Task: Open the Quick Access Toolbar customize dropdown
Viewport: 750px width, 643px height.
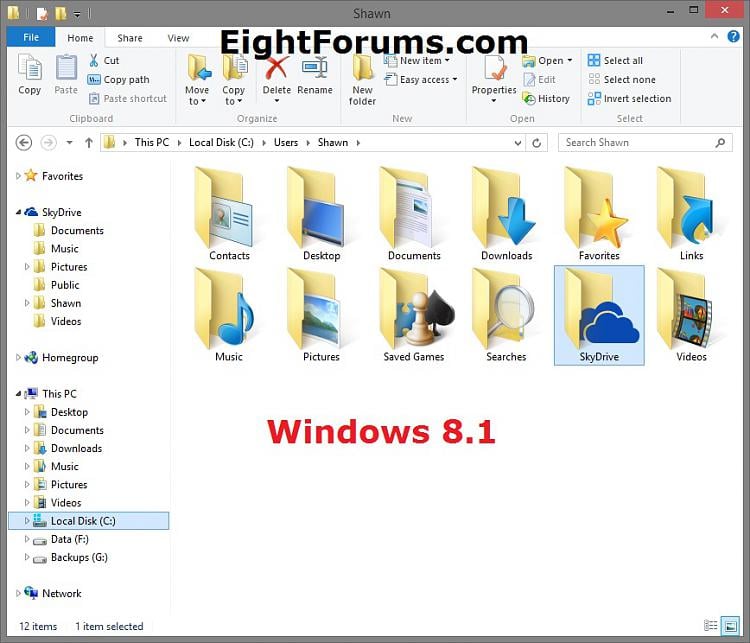Action: pyautogui.click(x=77, y=14)
